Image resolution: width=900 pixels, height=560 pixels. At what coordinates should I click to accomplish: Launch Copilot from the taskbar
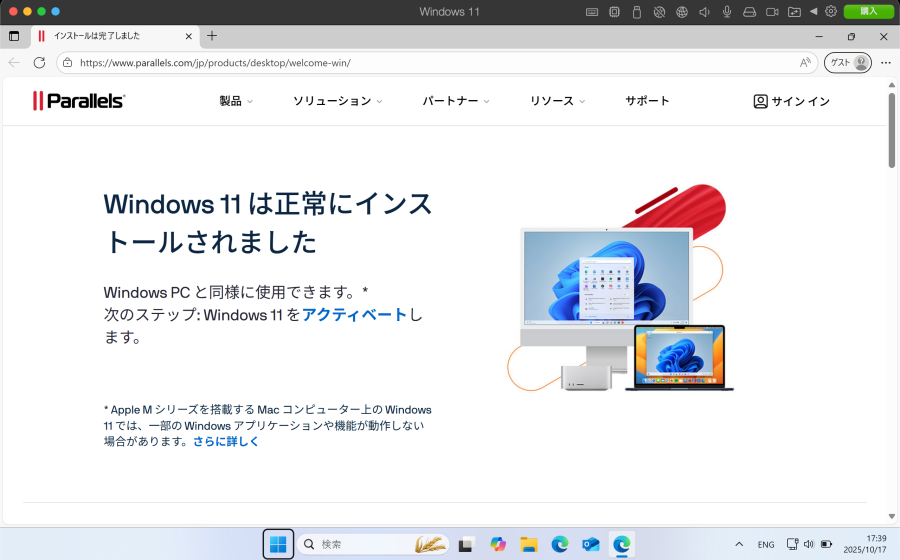point(498,544)
